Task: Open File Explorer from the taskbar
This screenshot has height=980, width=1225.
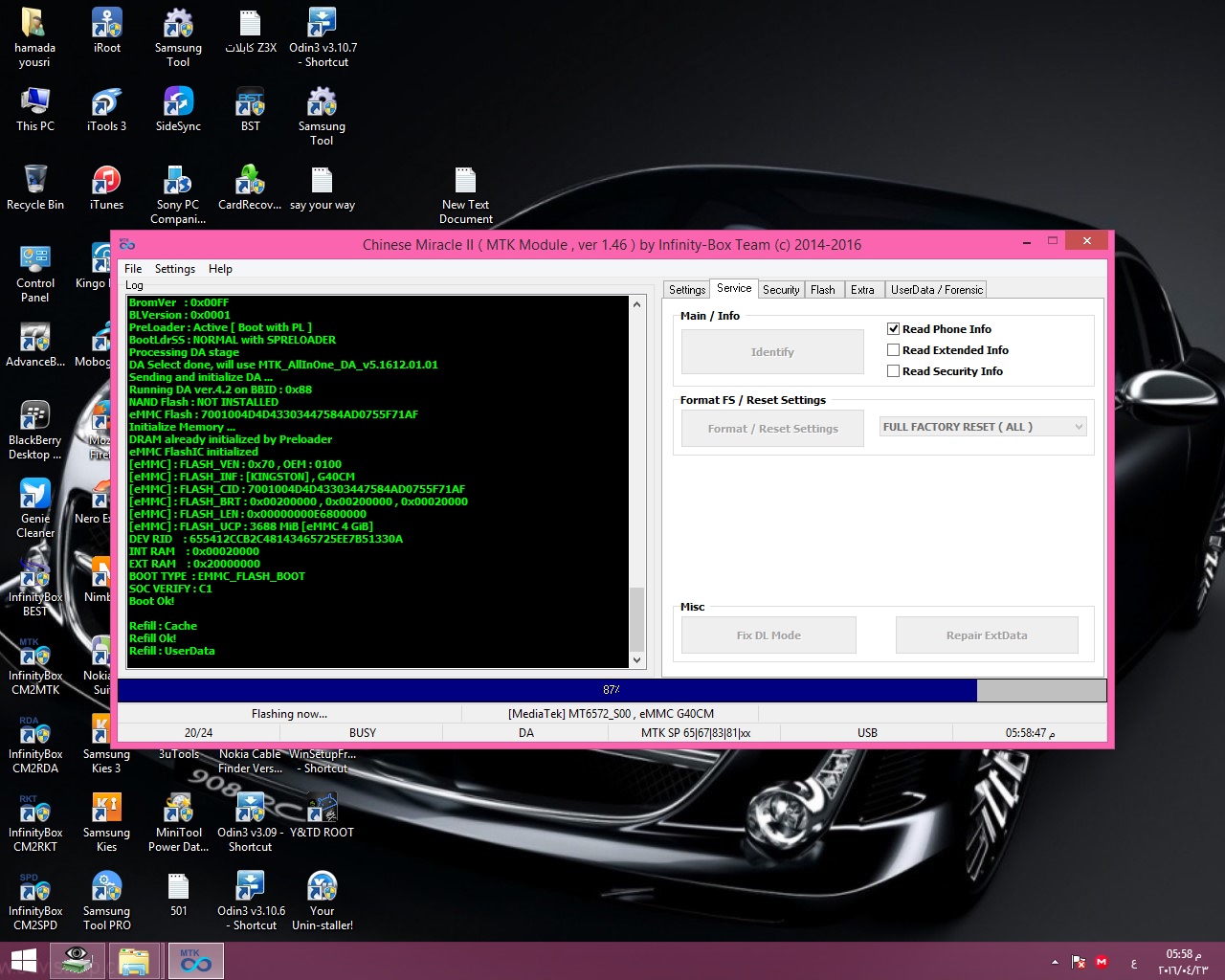Action: 134,961
